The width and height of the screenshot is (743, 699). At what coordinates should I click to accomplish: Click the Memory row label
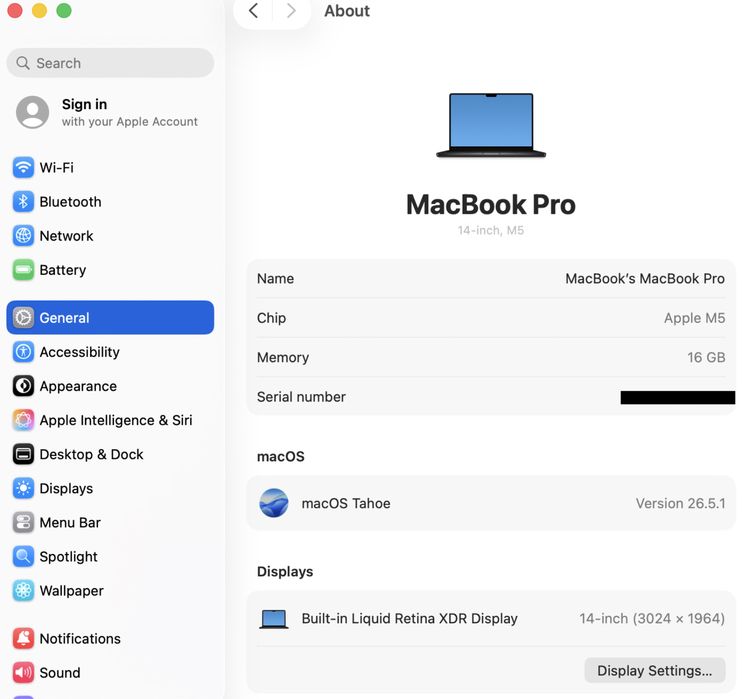coord(283,357)
